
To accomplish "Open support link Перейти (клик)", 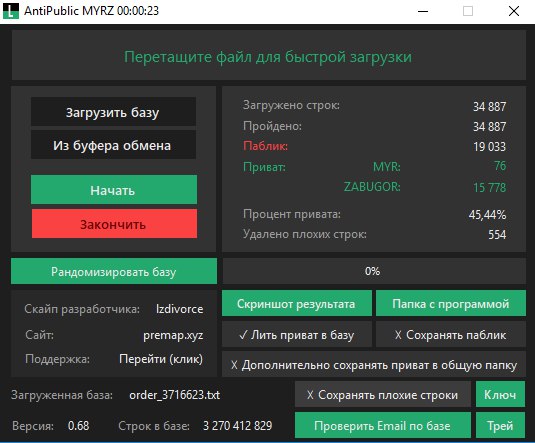I will click(x=161, y=359).
